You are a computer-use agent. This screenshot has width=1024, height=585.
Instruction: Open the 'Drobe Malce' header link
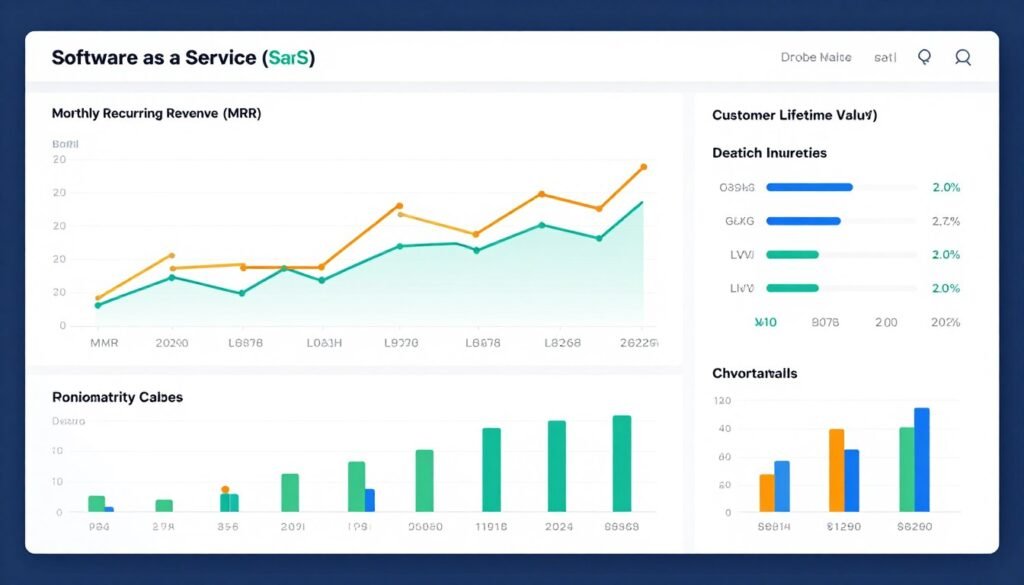click(816, 57)
